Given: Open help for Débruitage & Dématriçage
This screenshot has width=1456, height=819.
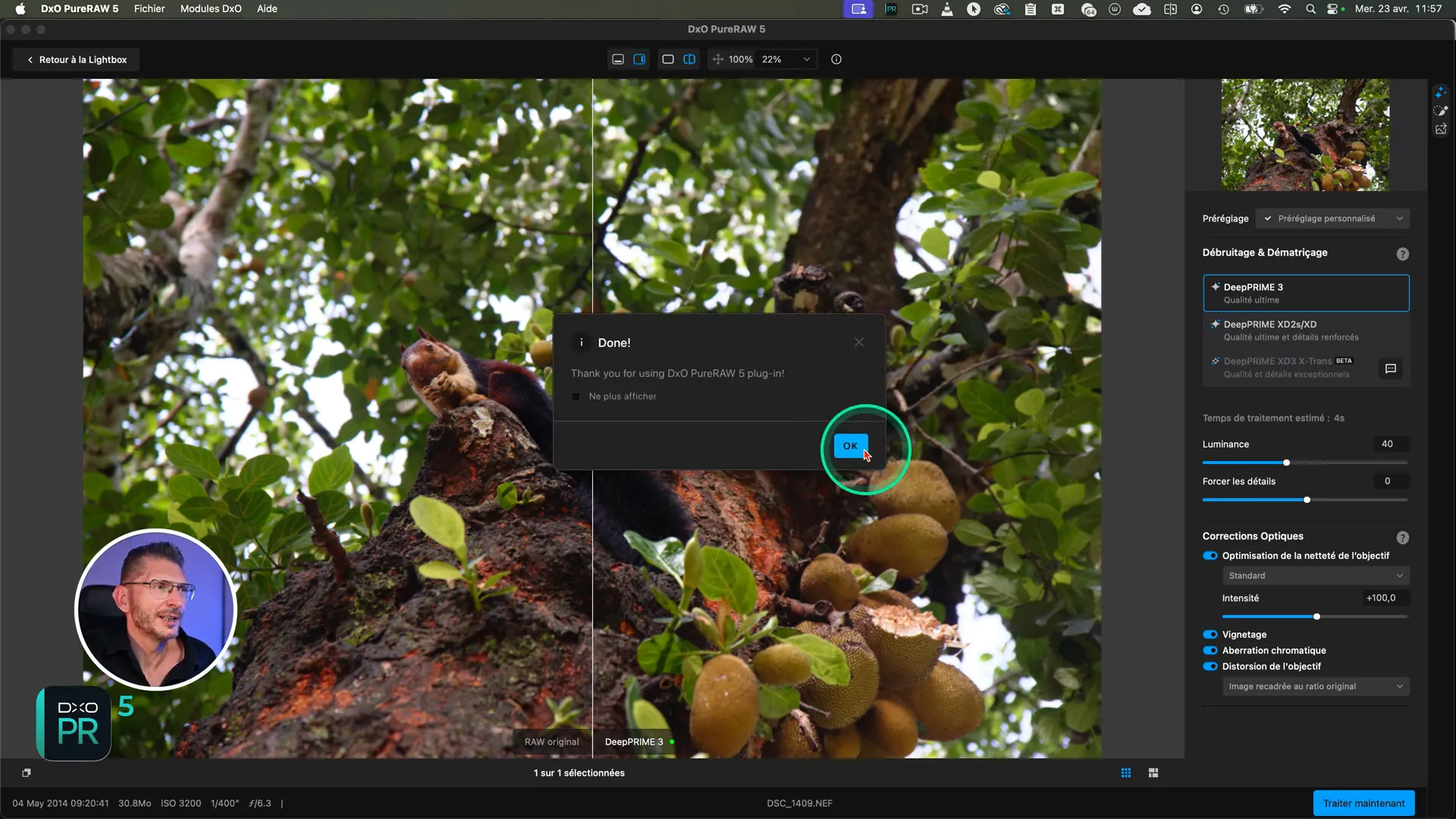Looking at the screenshot, I should [x=1402, y=254].
